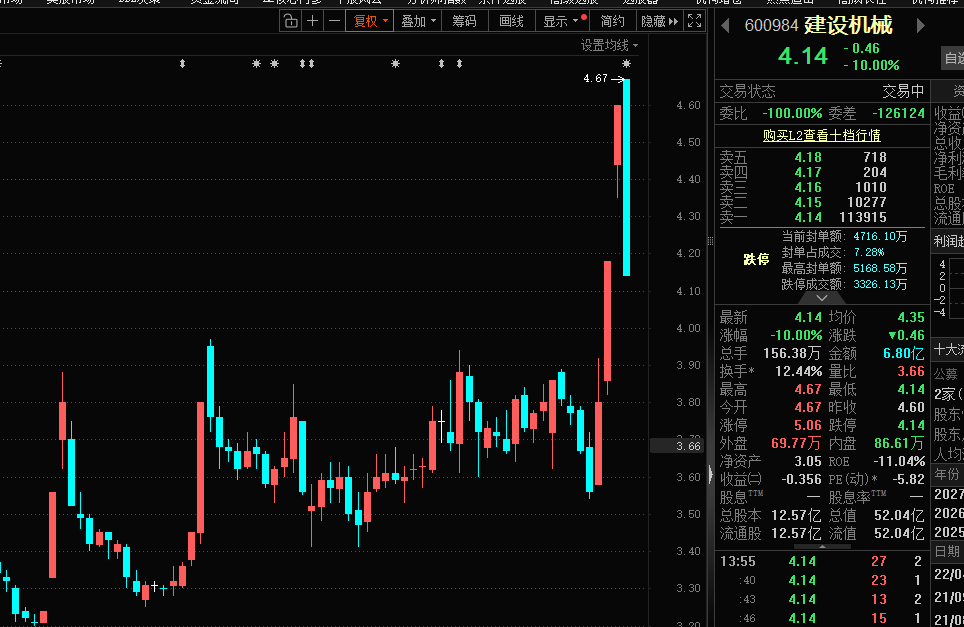Click the star event marker above latest candle
964x627 pixels.
coord(626,64)
